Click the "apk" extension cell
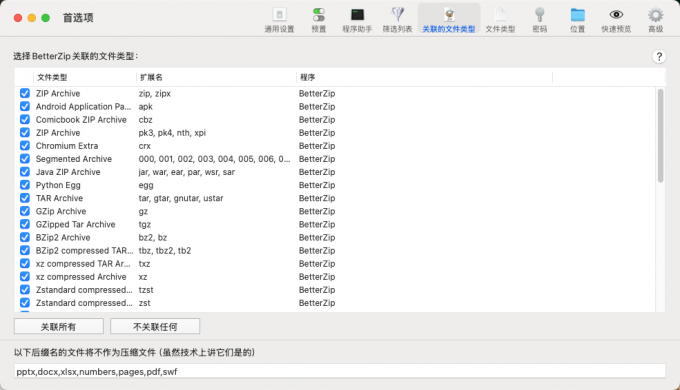 (x=145, y=106)
